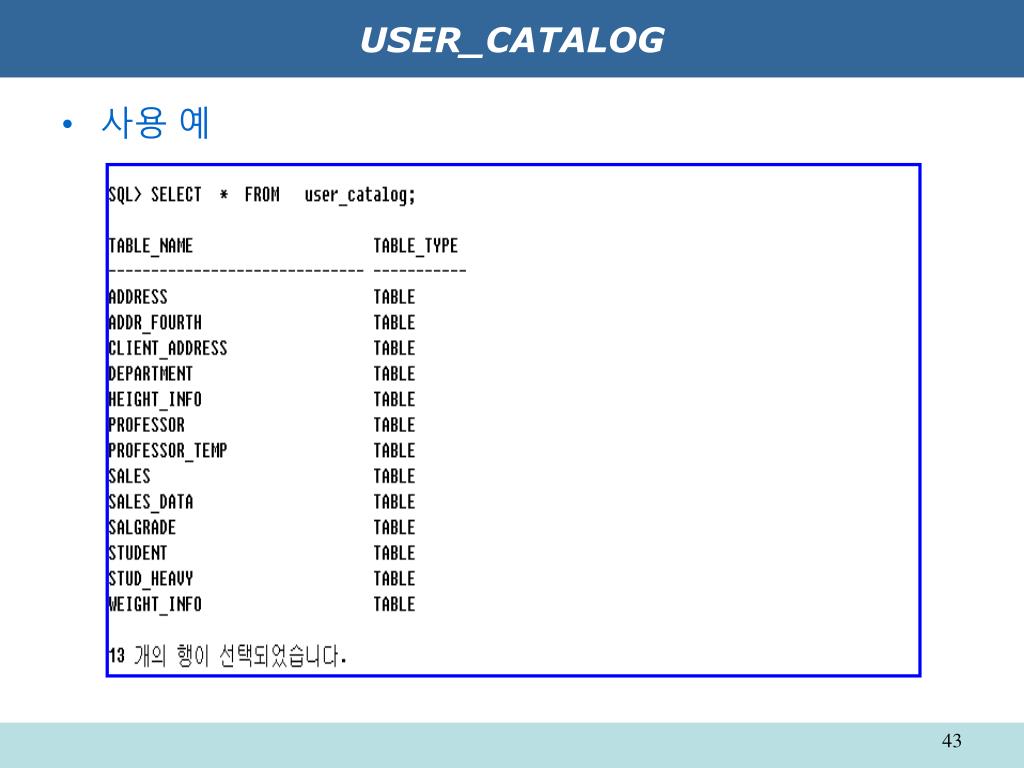Screen dimensions: 1024x768
Task: Click the USER_CATALOG slide title
Action: point(512,40)
